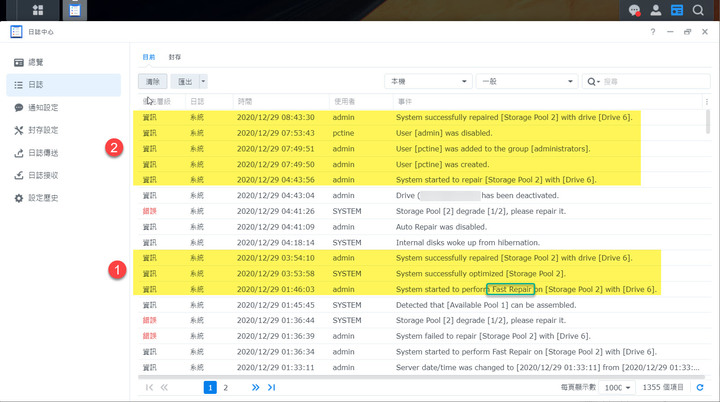
Task: Click the Log Center window title icon
Action: (x=16, y=32)
